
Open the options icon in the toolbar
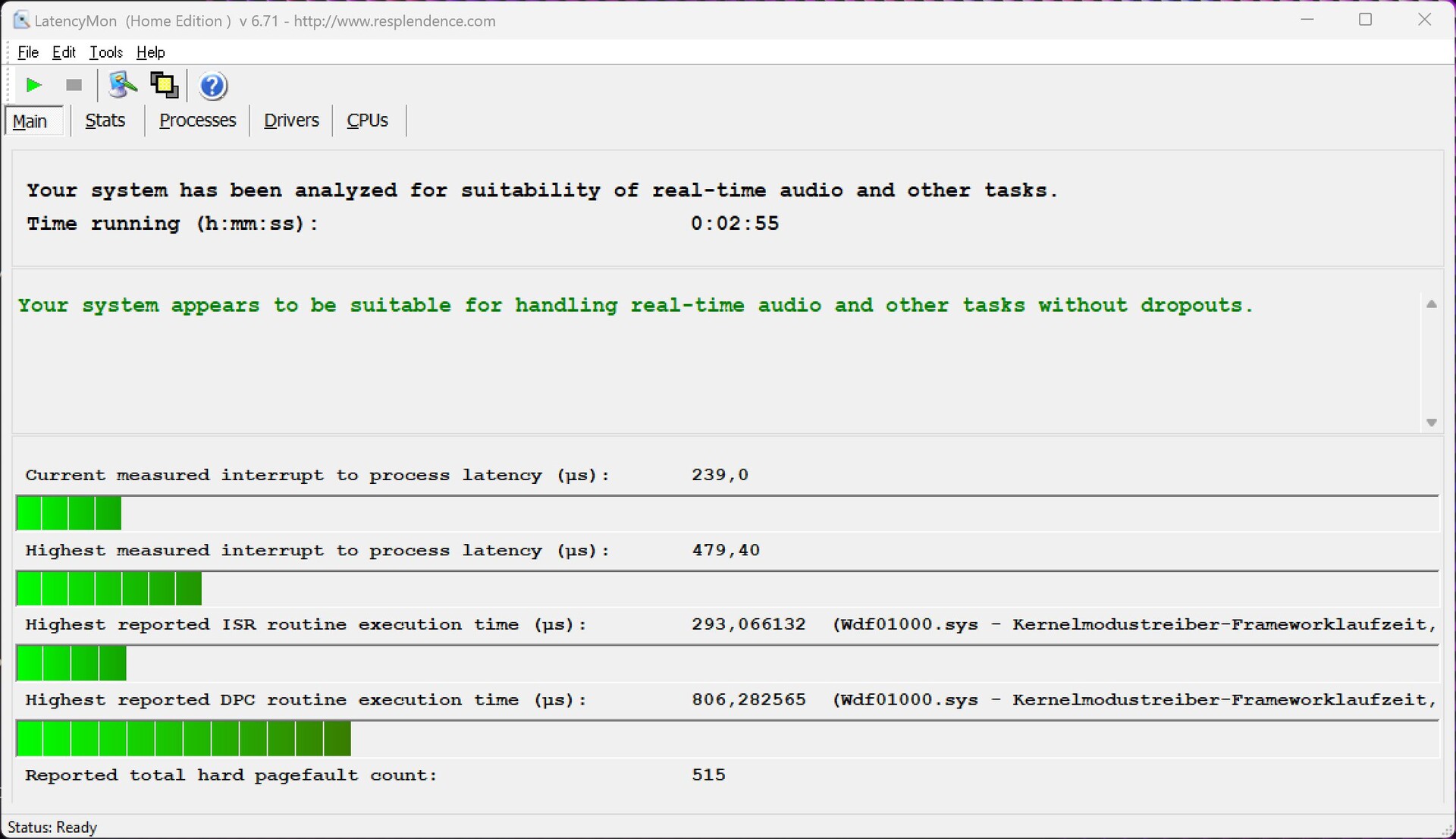pos(123,85)
